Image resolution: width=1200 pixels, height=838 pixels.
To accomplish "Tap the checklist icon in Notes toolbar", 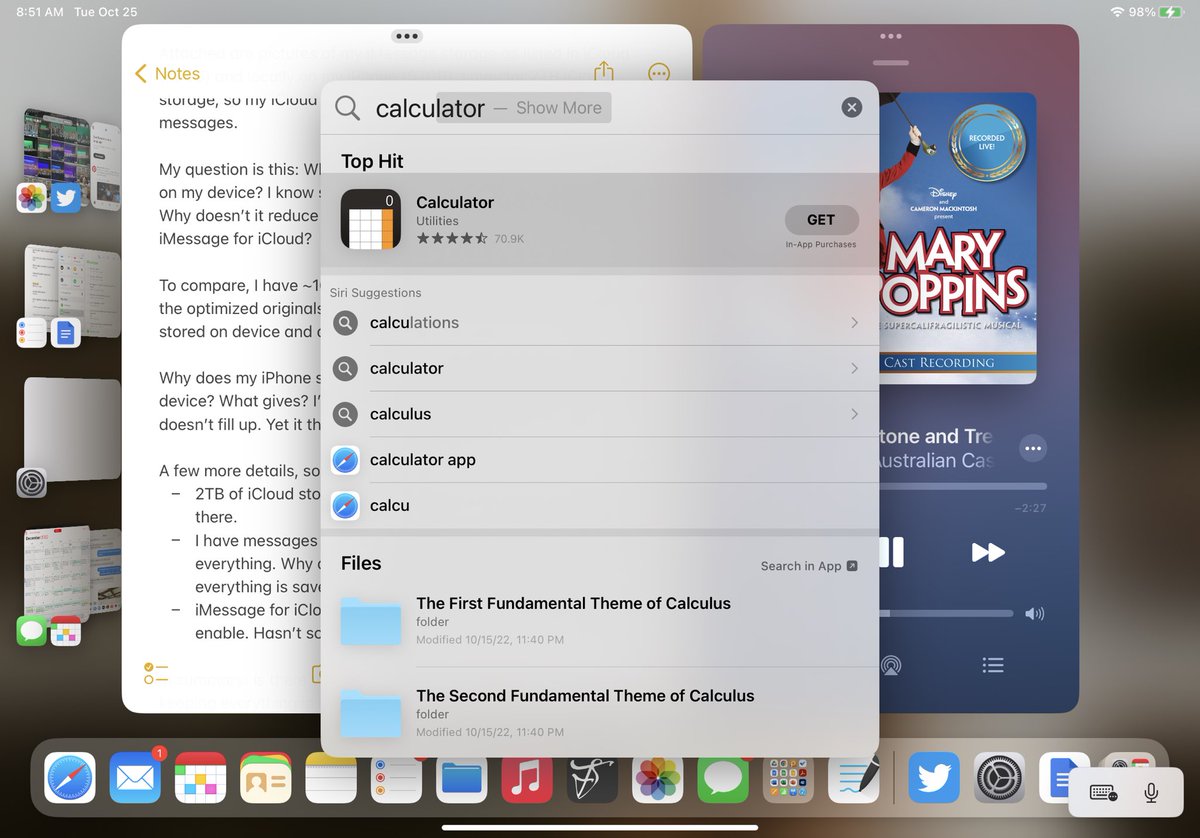I will point(155,673).
